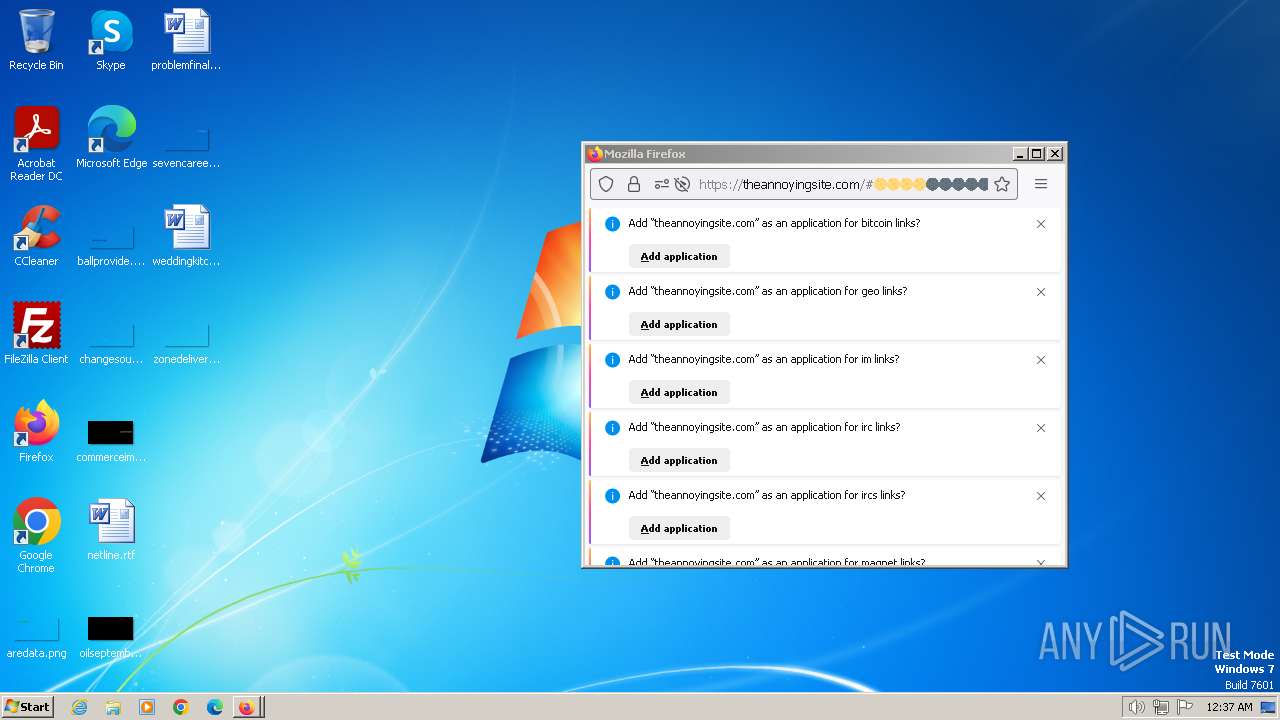
Task: Open File Explorer from the taskbar
Action: (113, 707)
